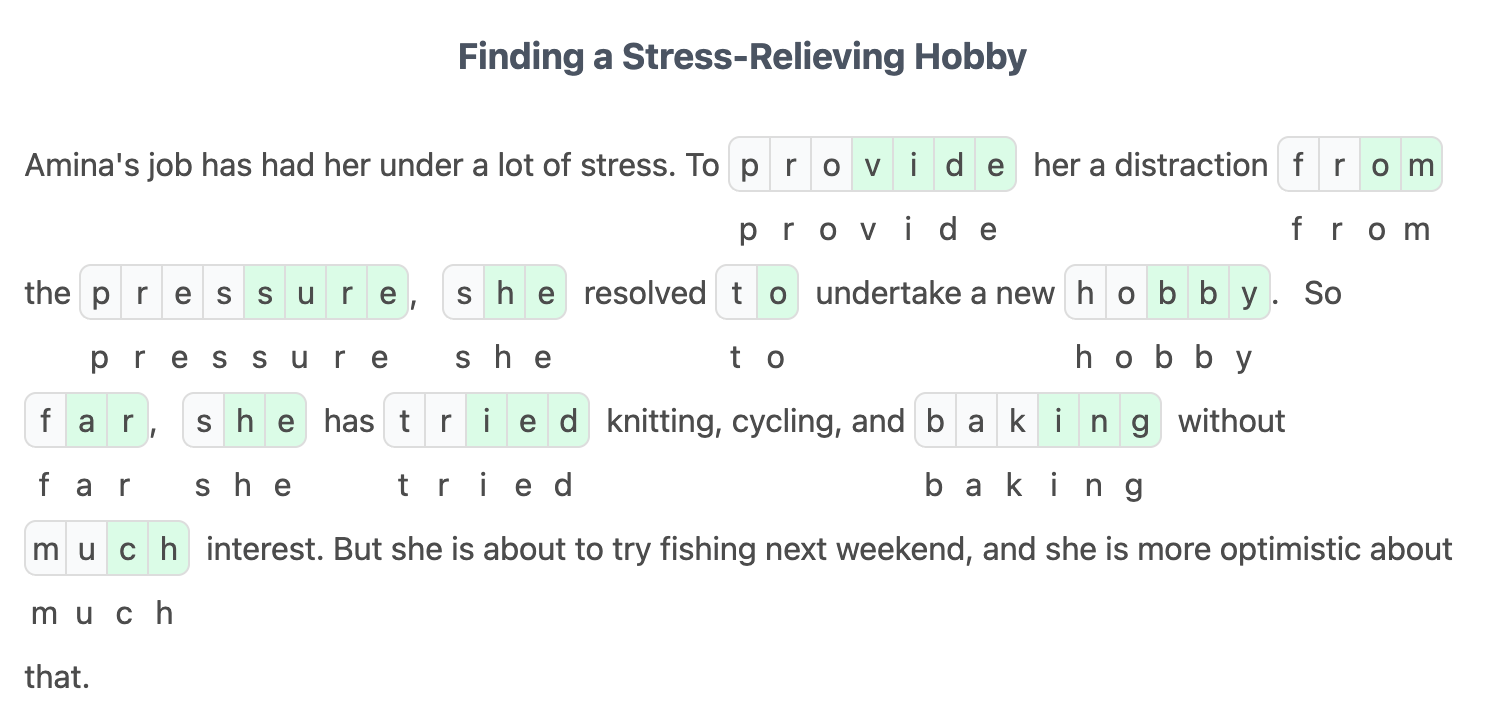Click the 'f' box in "far"

46,421
